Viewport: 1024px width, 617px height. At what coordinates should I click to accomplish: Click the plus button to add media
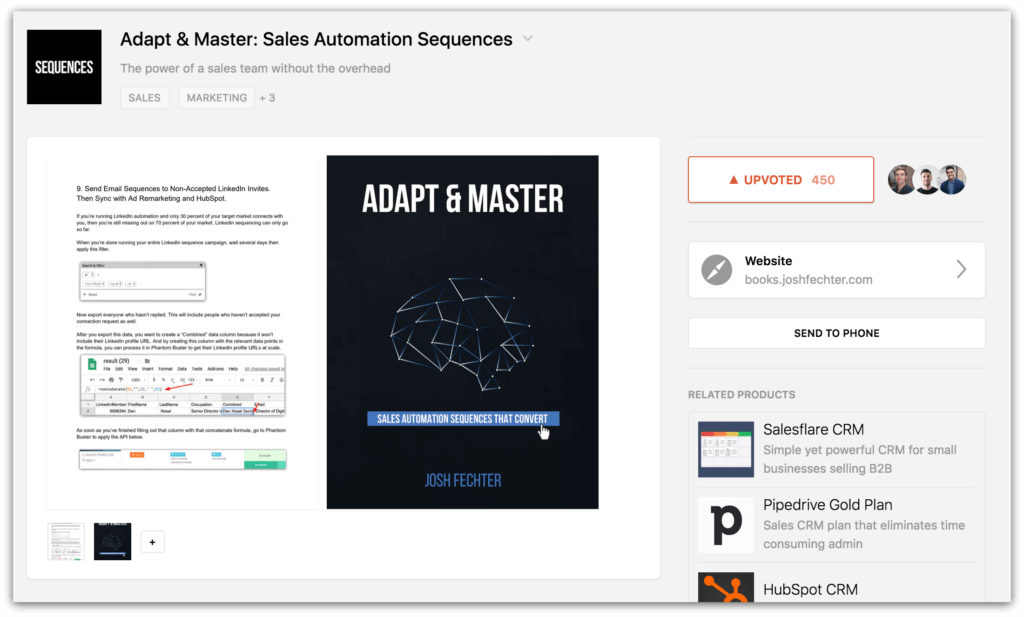(152, 542)
